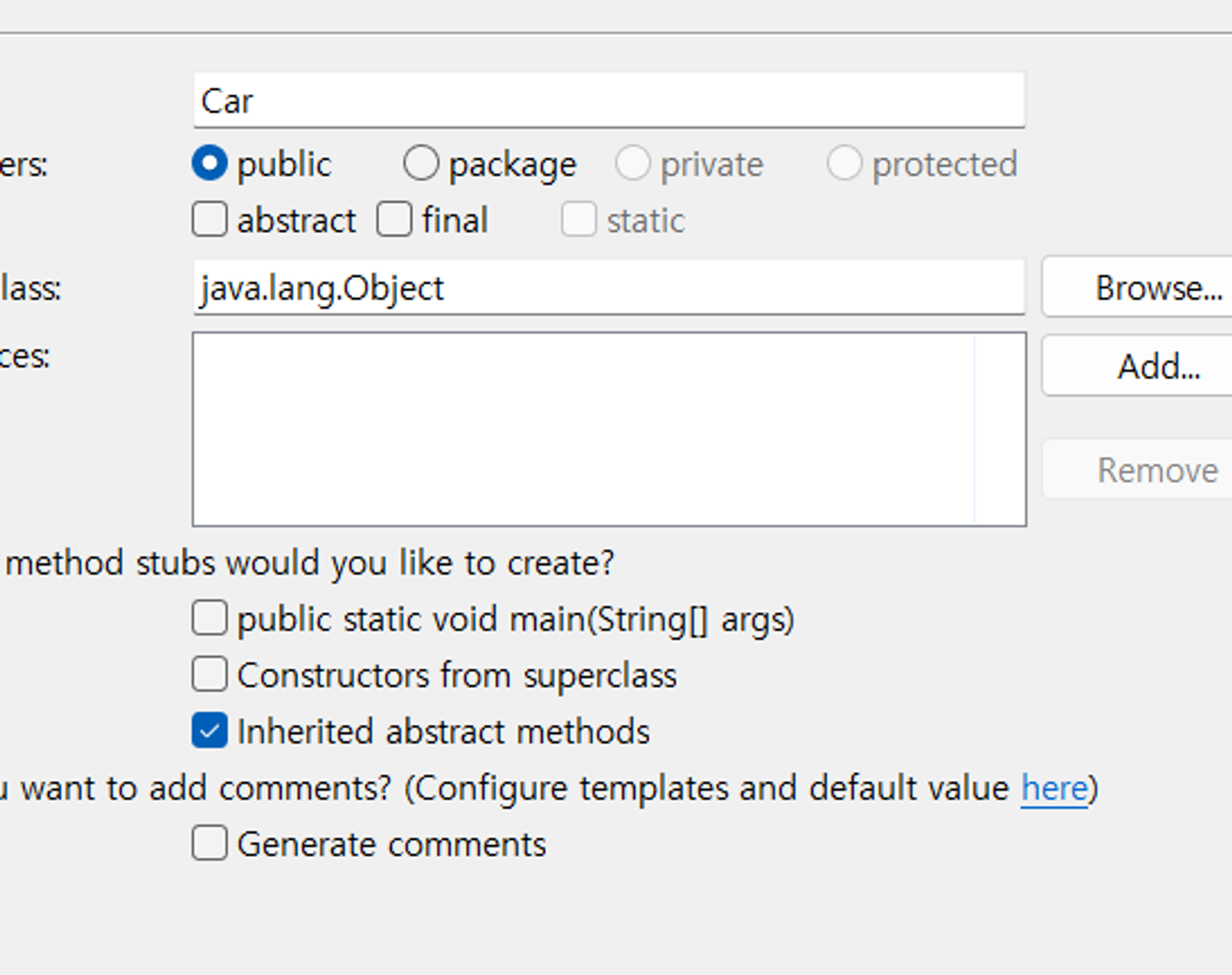Click inside the empty interfaces list
The height and width of the screenshot is (975, 1232).
pos(583,429)
